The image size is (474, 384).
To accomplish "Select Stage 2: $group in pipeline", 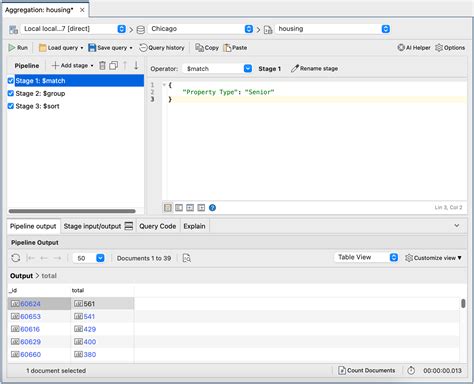I will point(40,93).
